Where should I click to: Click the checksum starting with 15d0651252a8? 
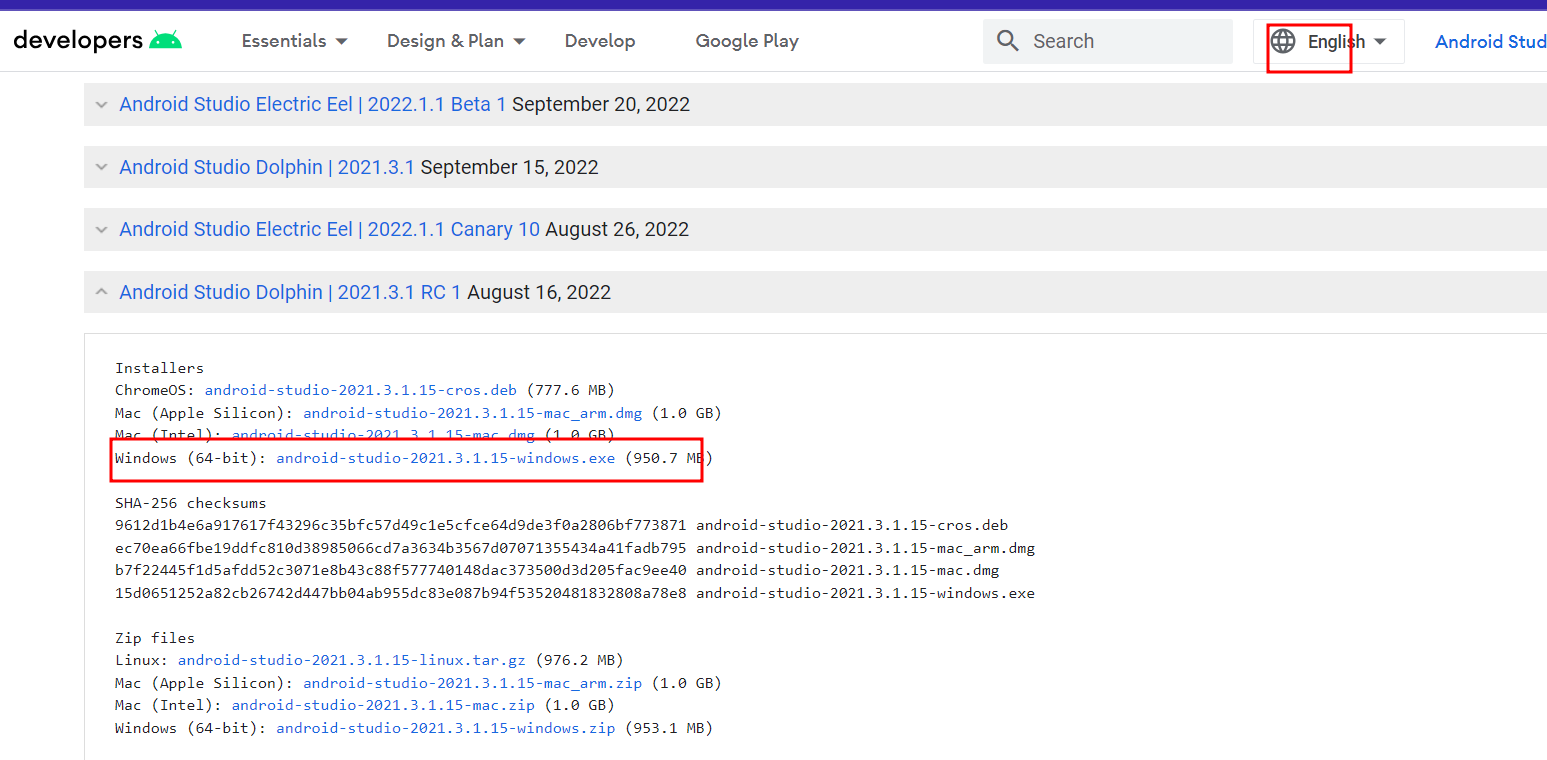point(401,593)
